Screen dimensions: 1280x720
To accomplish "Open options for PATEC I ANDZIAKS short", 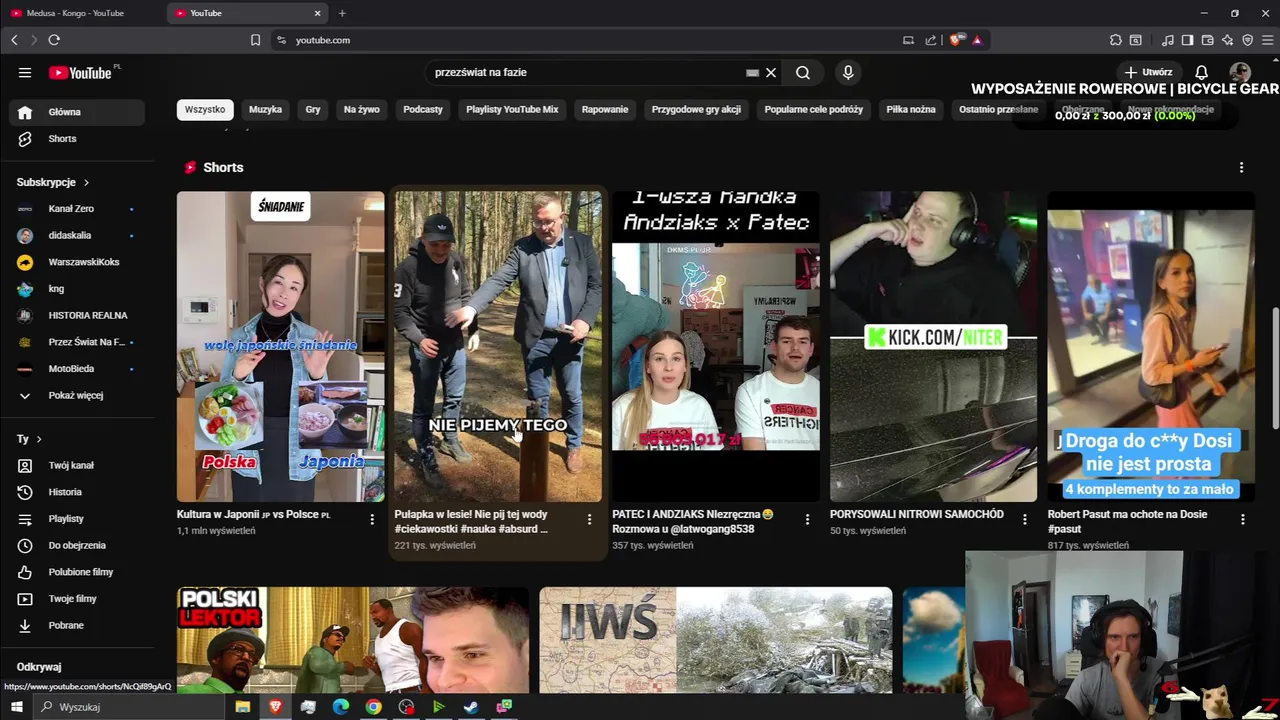I will [x=807, y=519].
